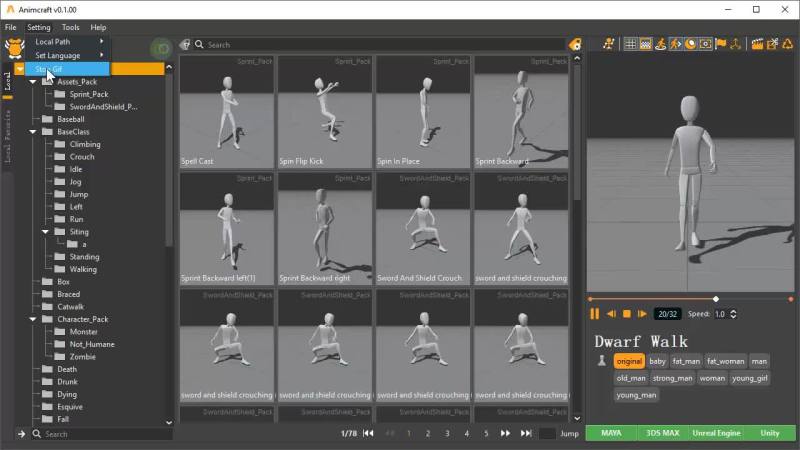800x450 pixels.
Task: Click the triangular recycle icon
Action: coord(788,44)
